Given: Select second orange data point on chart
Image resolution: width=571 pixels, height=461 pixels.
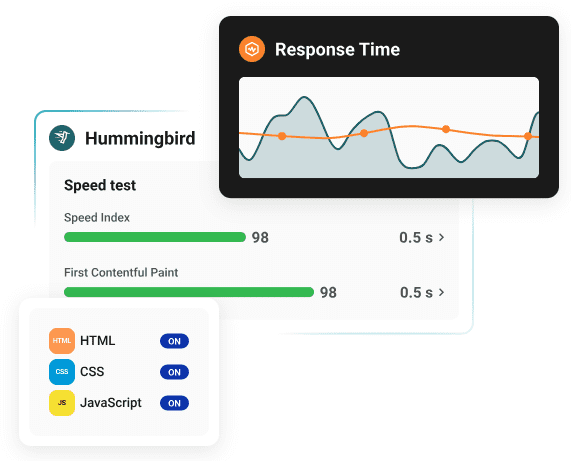Looking at the screenshot, I should coord(364,133).
